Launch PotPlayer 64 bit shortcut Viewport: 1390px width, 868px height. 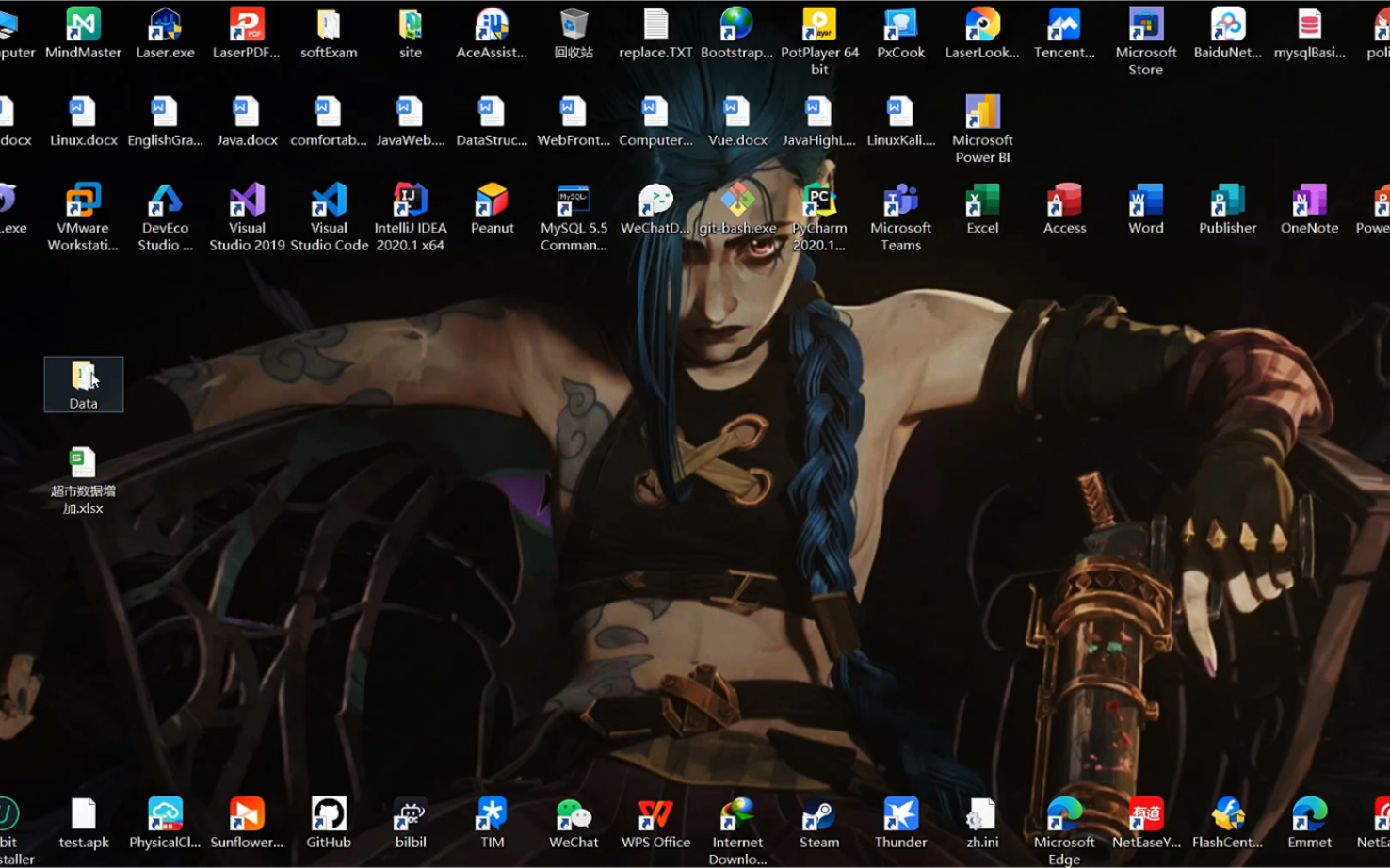click(x=819, y=40)
